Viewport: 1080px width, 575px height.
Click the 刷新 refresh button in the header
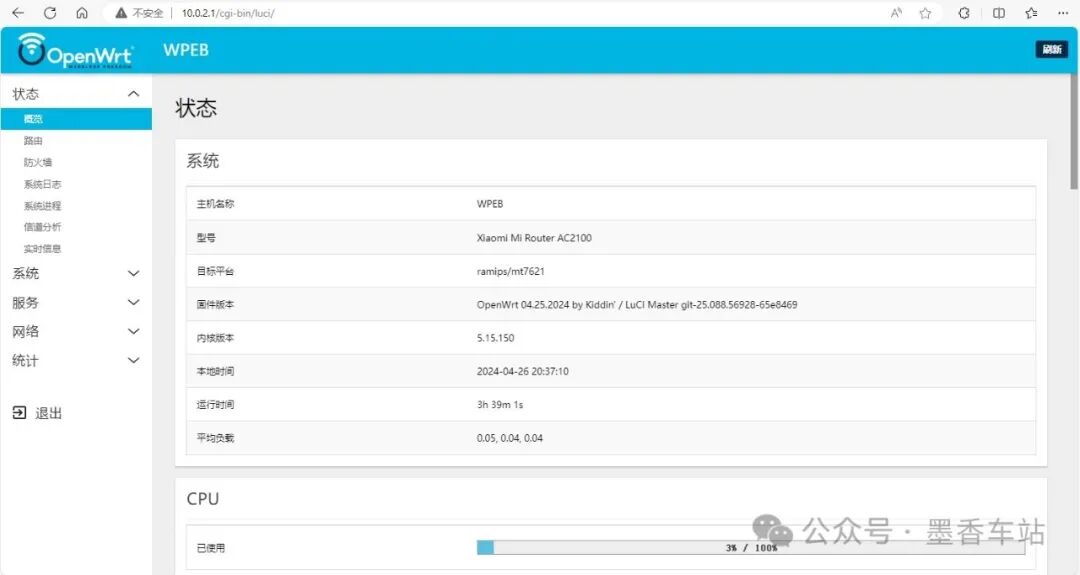[x=1051, y=50]
